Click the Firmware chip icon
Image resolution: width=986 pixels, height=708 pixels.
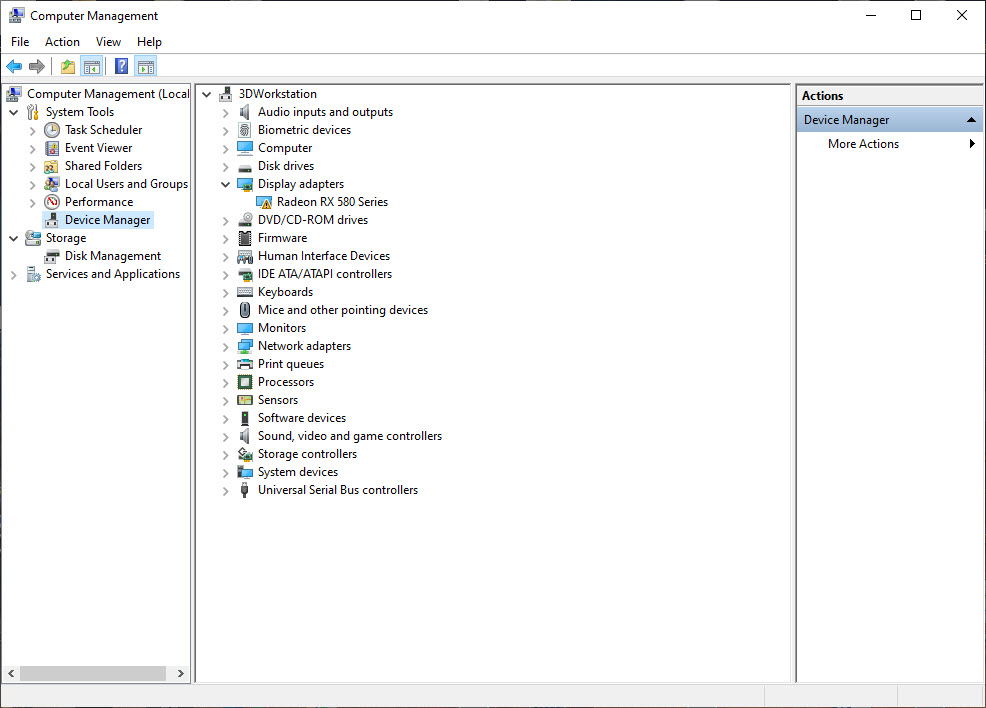pos(245,238)
